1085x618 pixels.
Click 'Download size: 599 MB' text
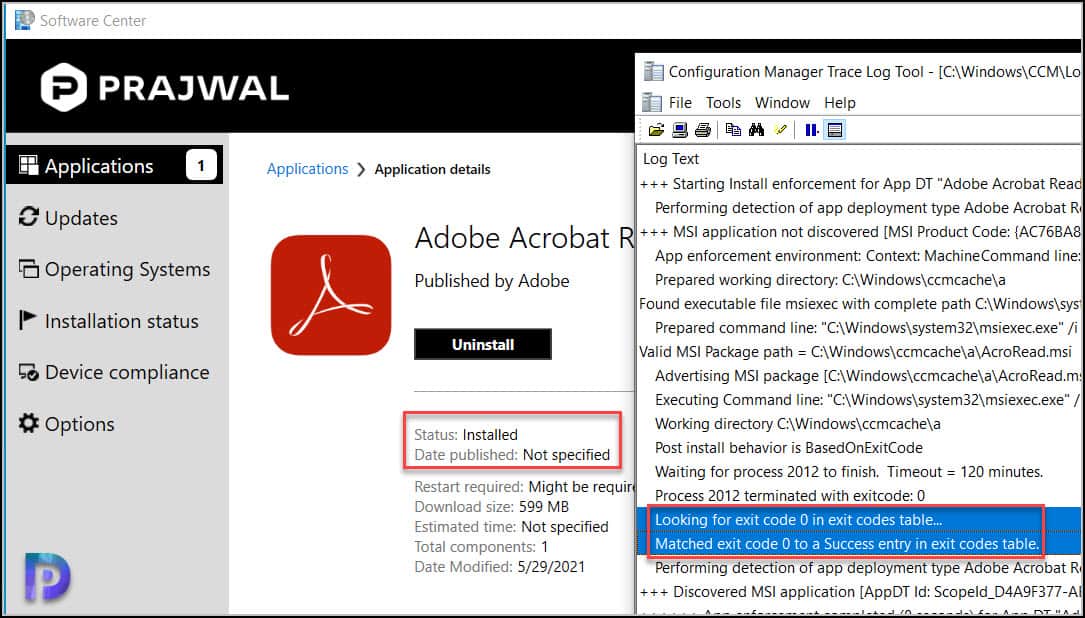tap(491, 507)
